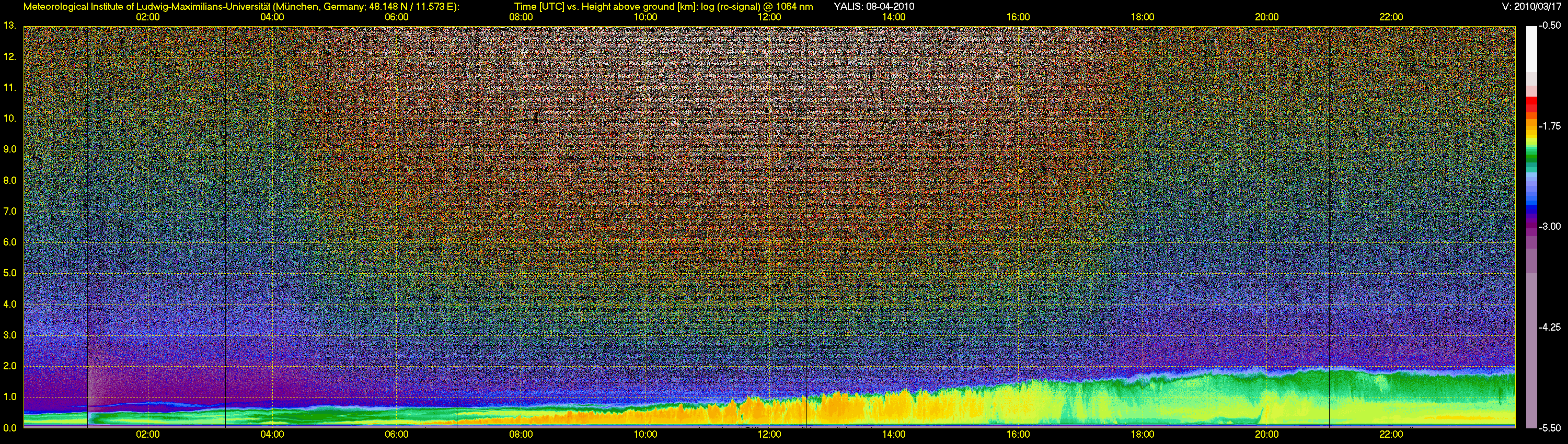
Task: Click the '0.0' height axis label
Action: coord(10,428)
